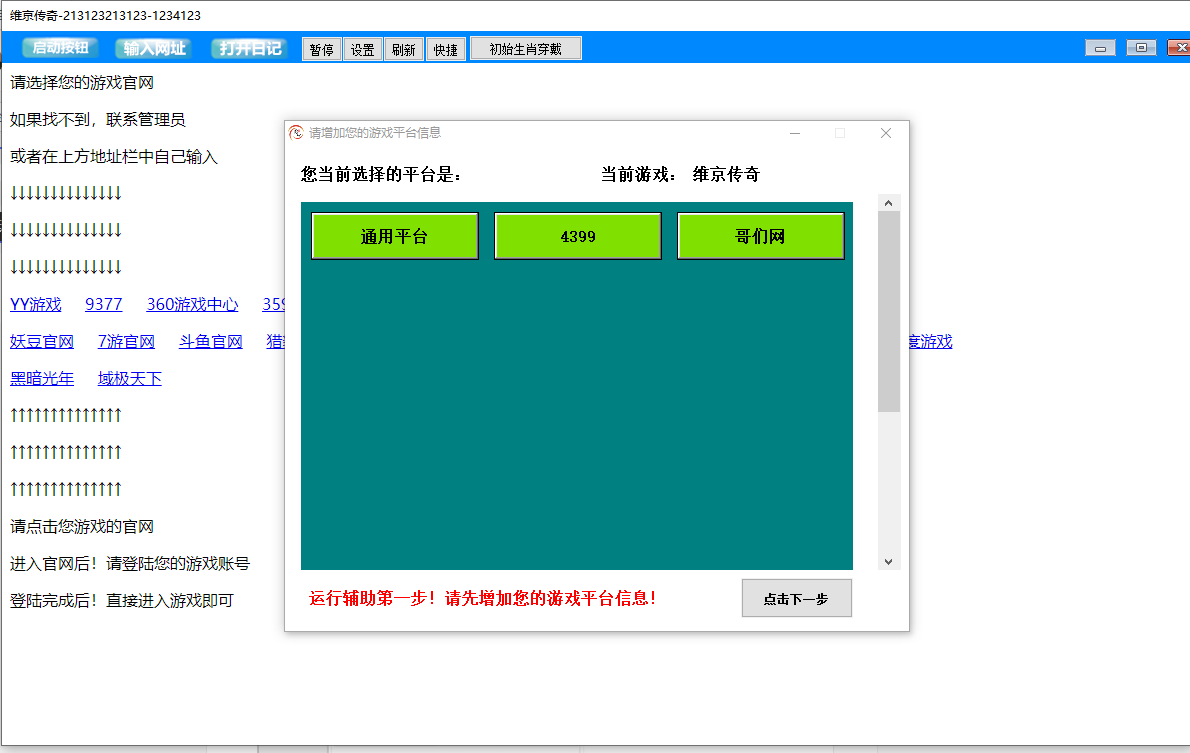This screenshot has width=1190, height=753.
Task: Pick the 哥们网 platform
Action: tap(760, 235)
